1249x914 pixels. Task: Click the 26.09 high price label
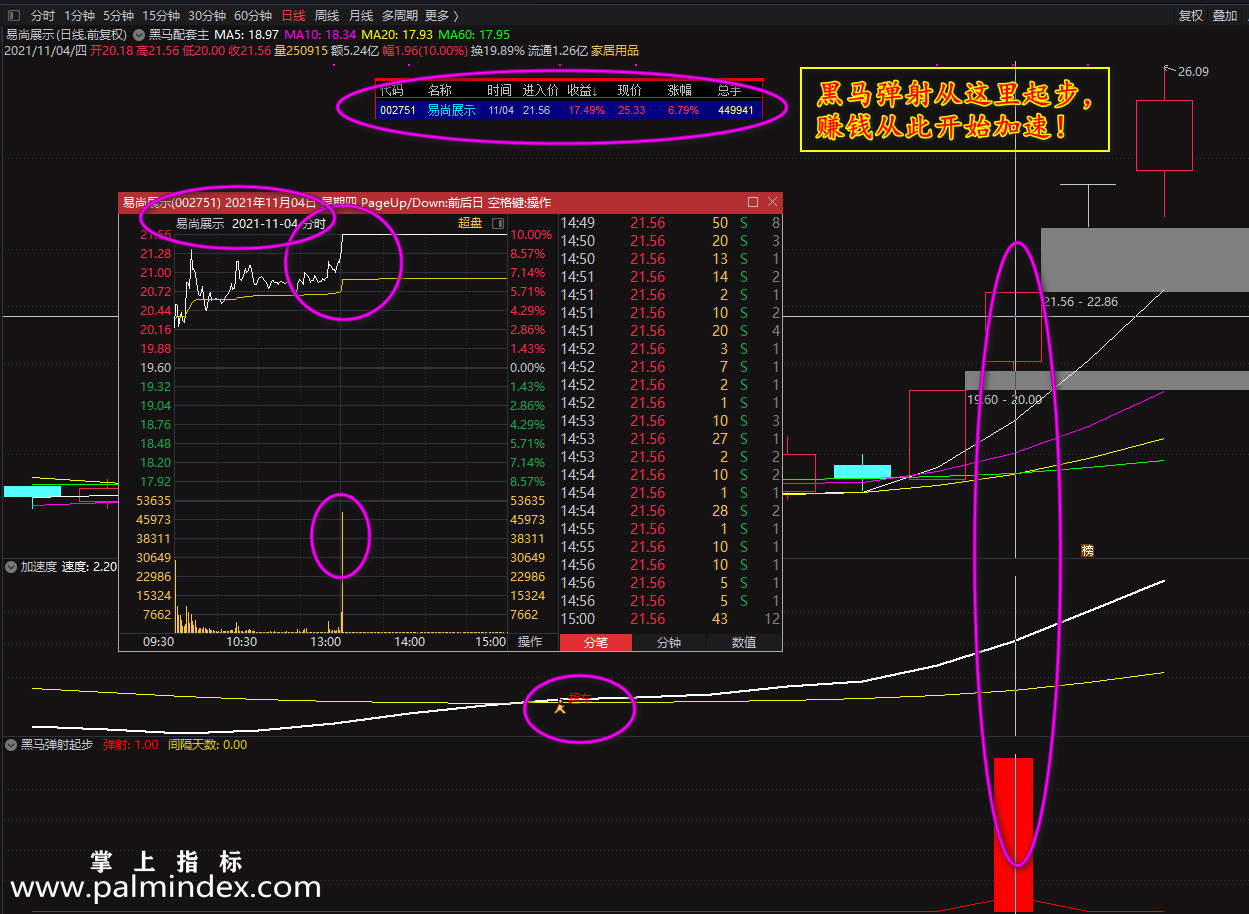(x=1193, y=72)
